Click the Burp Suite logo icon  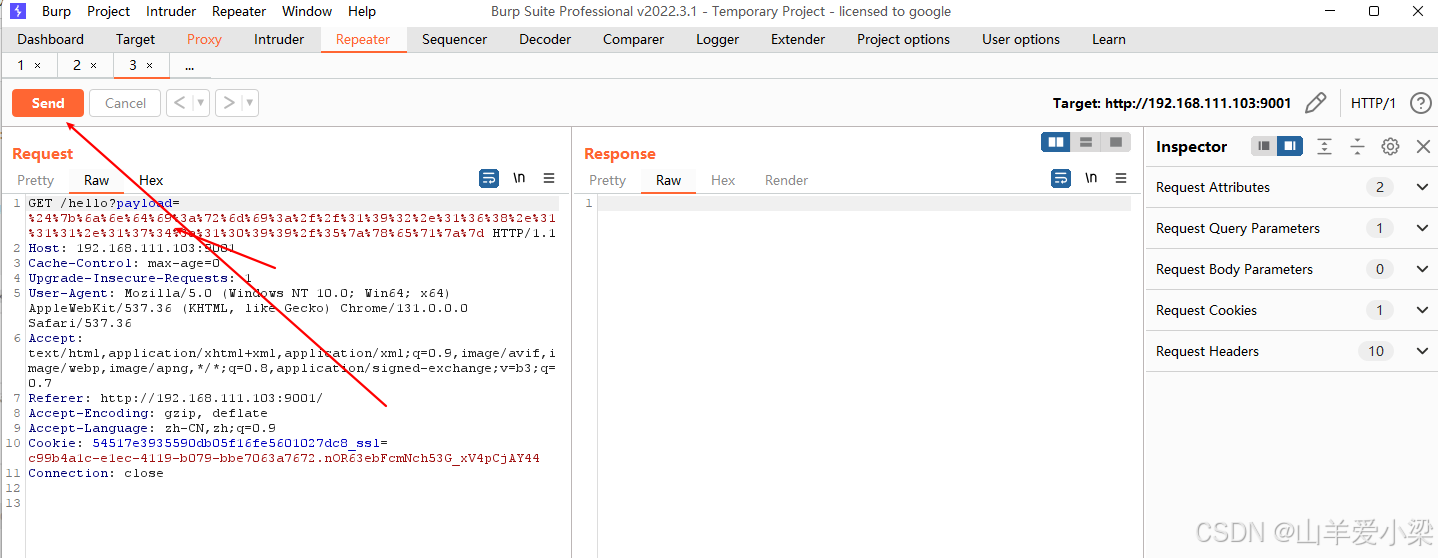coord(18,11)
